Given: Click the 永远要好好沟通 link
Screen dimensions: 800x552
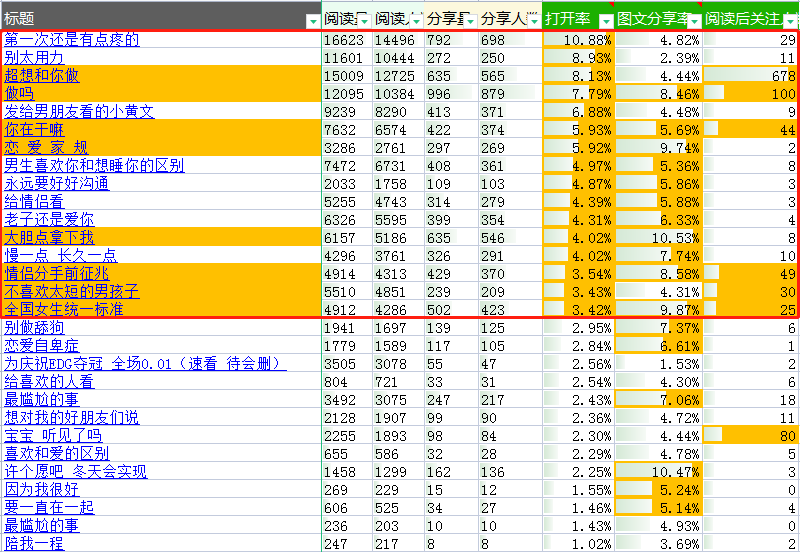Looking at the screenshot, I should pyautogui.click(x=57, y=184).
